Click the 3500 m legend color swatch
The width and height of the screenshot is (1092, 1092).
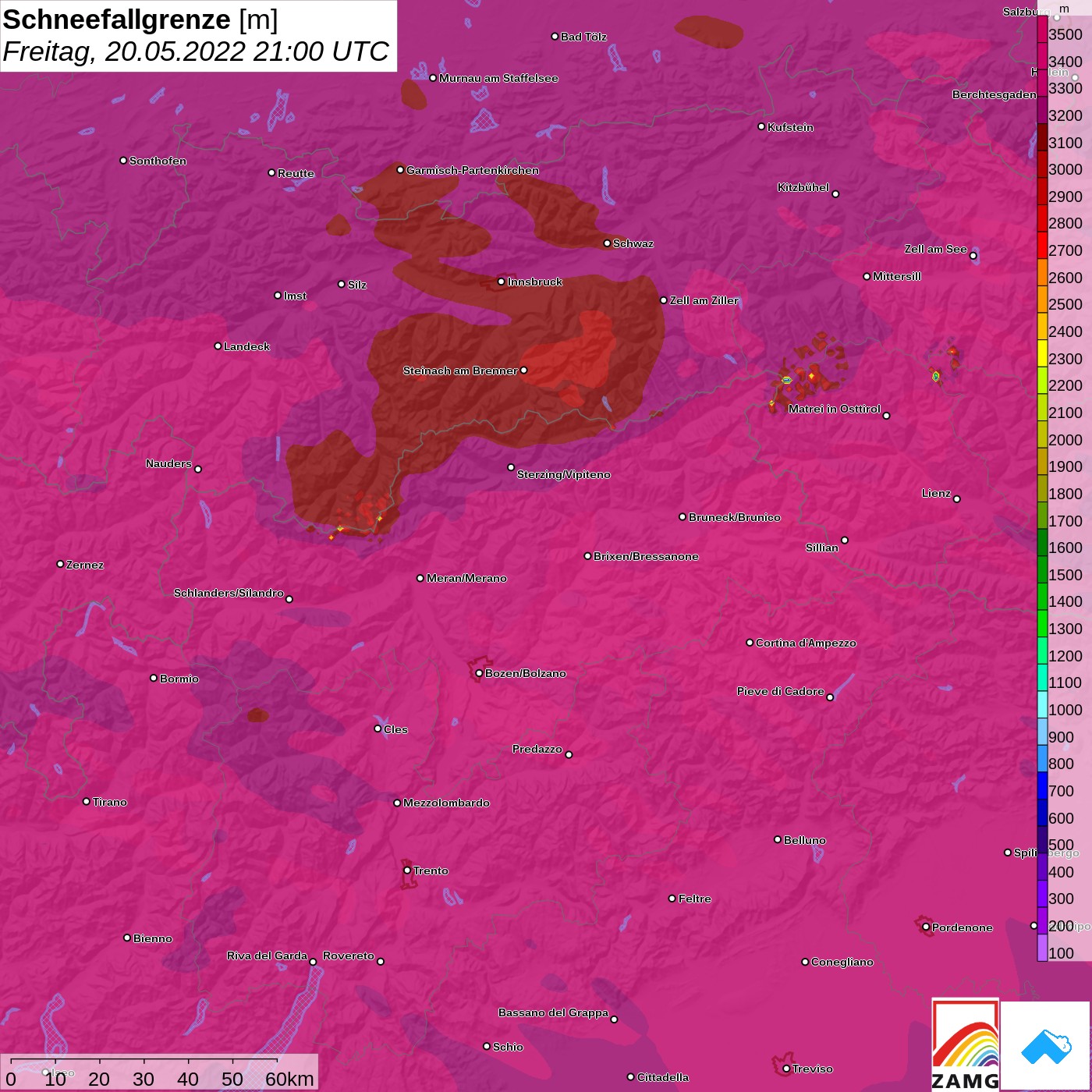pos(1042,29)
